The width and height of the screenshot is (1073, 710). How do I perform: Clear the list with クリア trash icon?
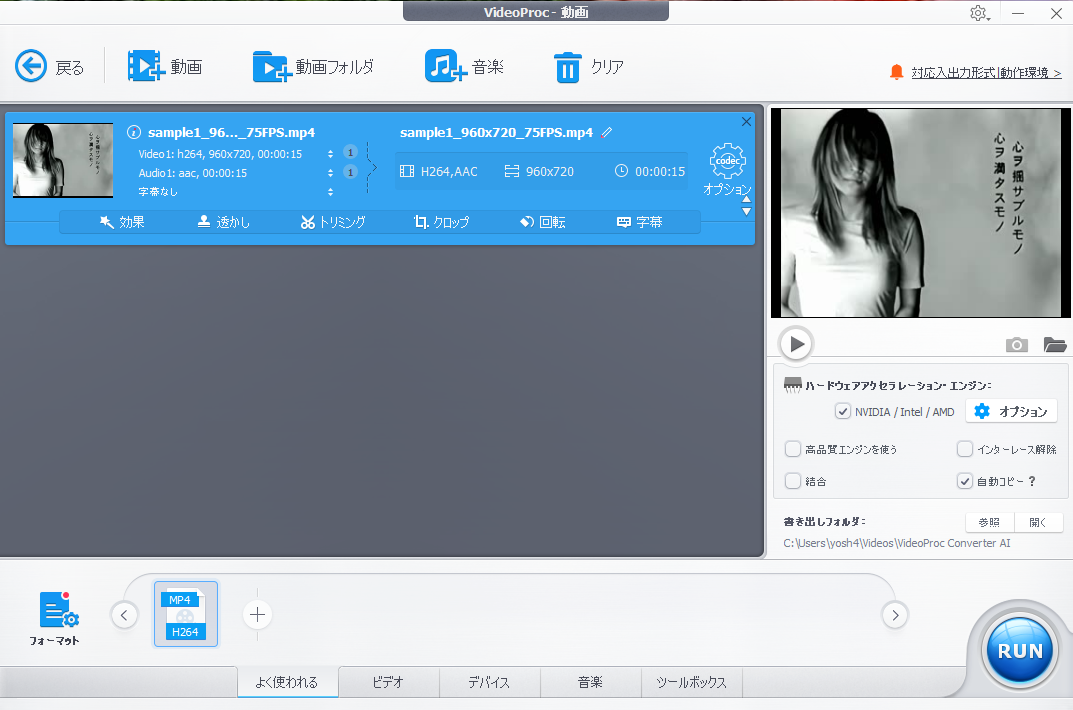point(589,66)
